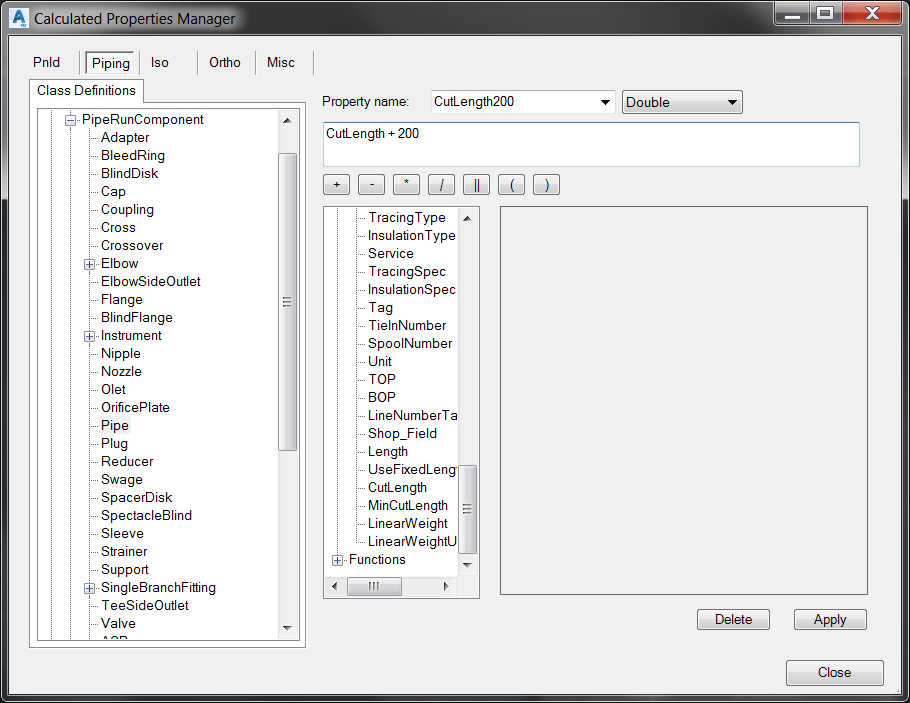Image resolution: width=910 pixels, height=703 pixels.
Task: Click inside the expression text field
Action: coord(590,144)
